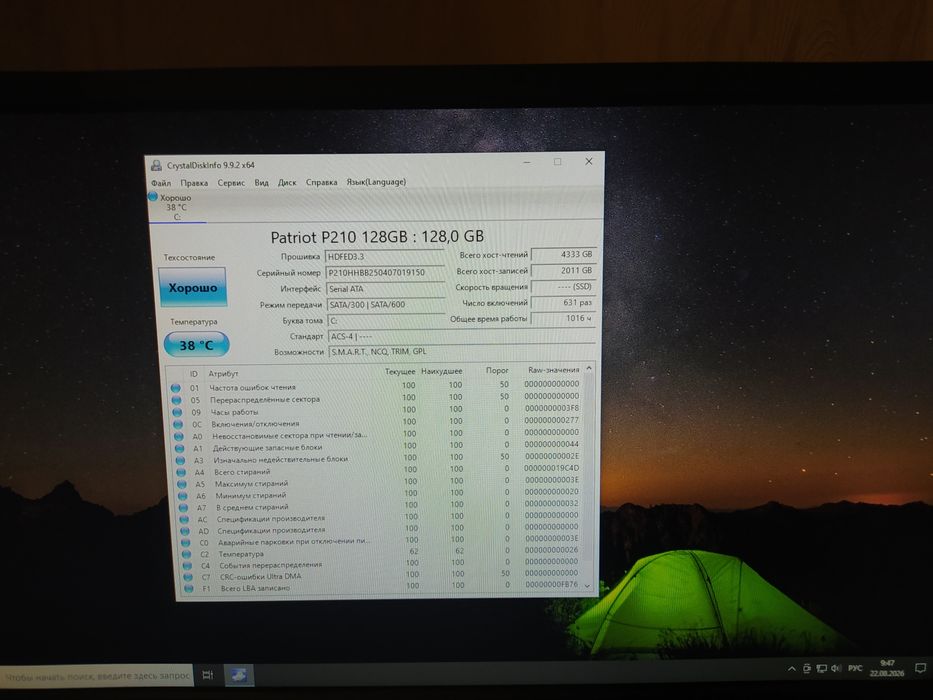
Task: Click status dot for A1 Действующие запасные блоки
Action: (x=179, y=448)
